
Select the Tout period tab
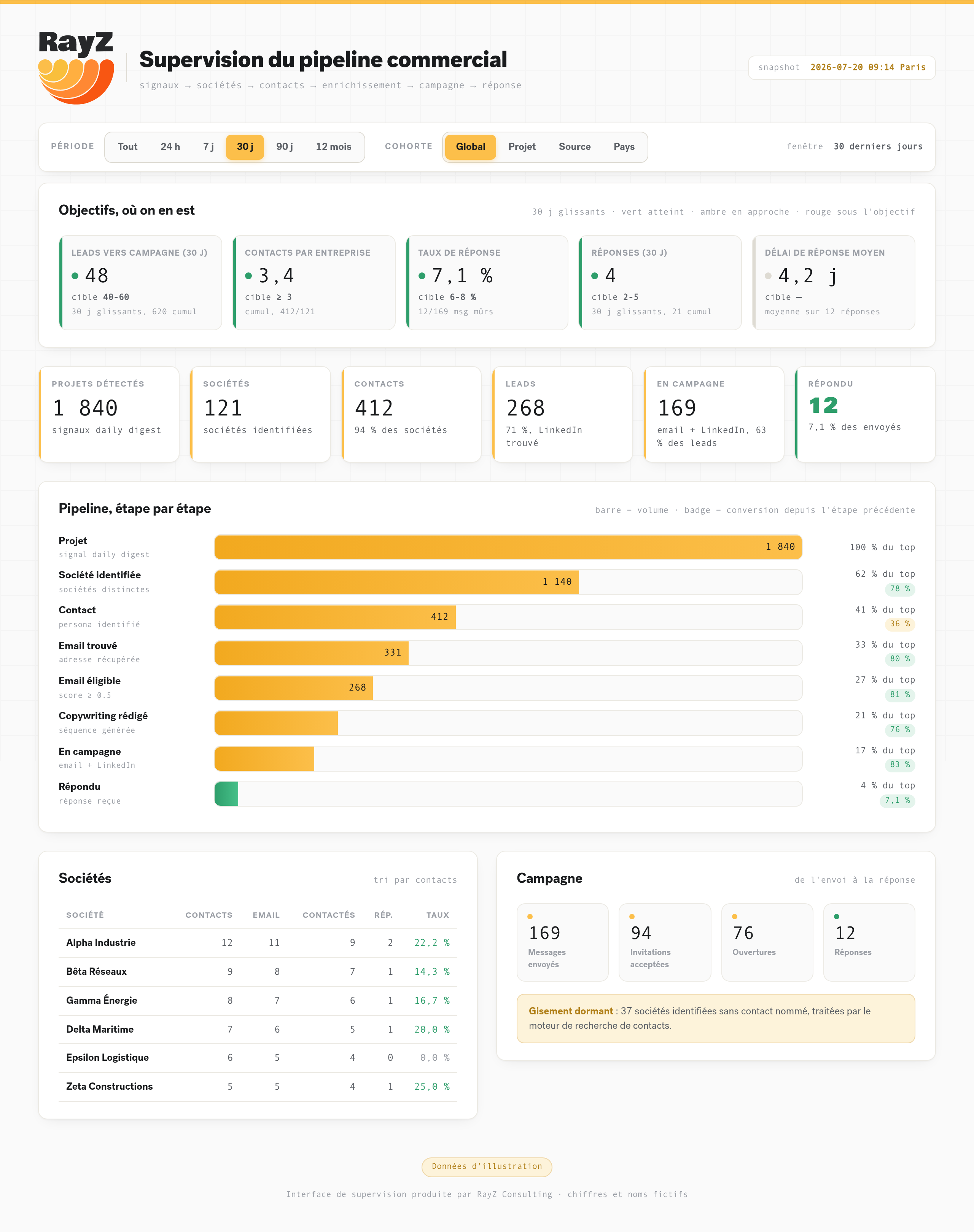127,146
